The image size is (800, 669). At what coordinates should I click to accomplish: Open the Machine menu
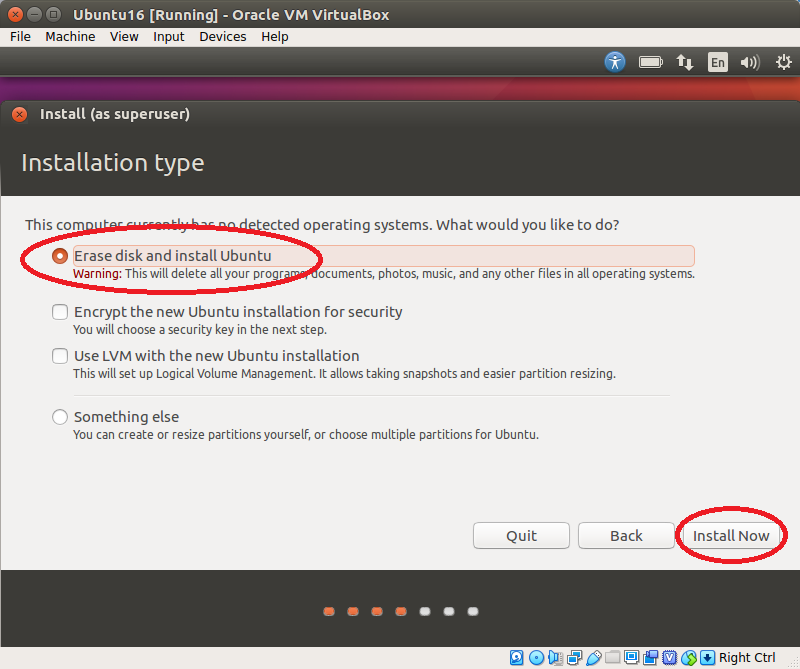point(70,37)
